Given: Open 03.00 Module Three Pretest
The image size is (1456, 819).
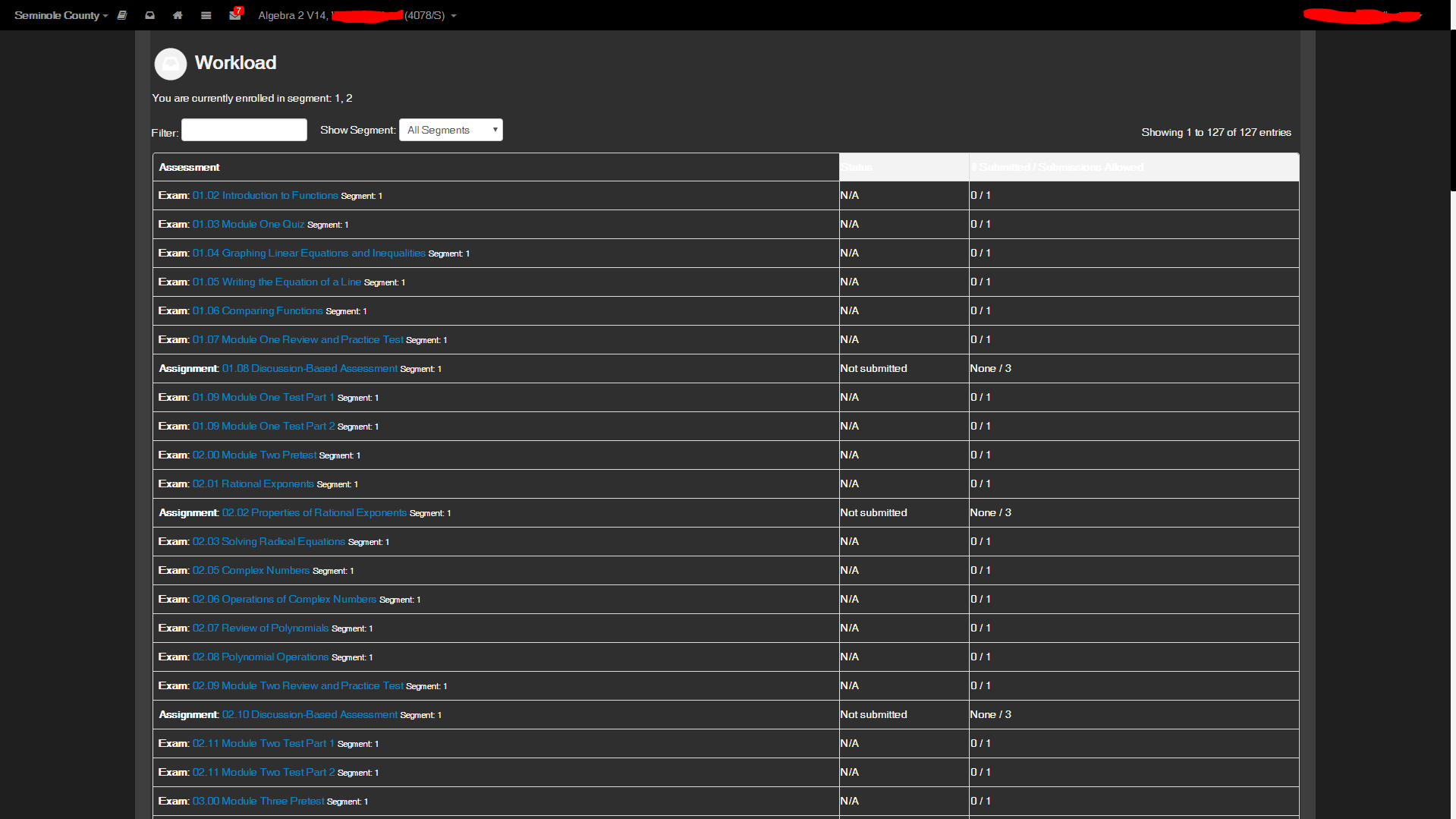Looking at the screenshot, I should coord(258,801).
